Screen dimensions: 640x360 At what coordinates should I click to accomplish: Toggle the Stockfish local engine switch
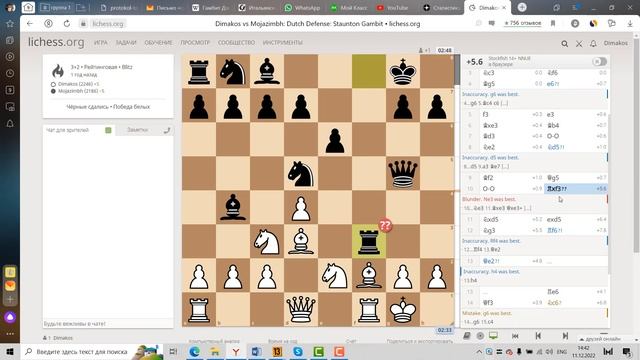599,61
